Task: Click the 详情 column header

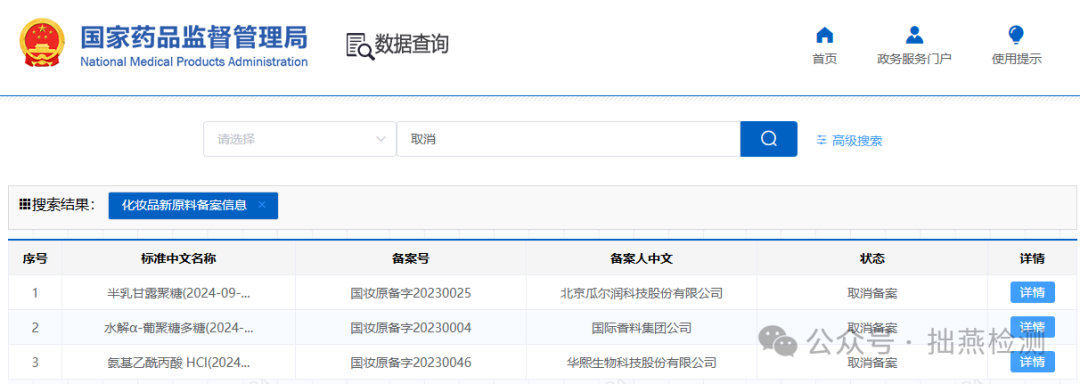Action: tap(1032, 259)
